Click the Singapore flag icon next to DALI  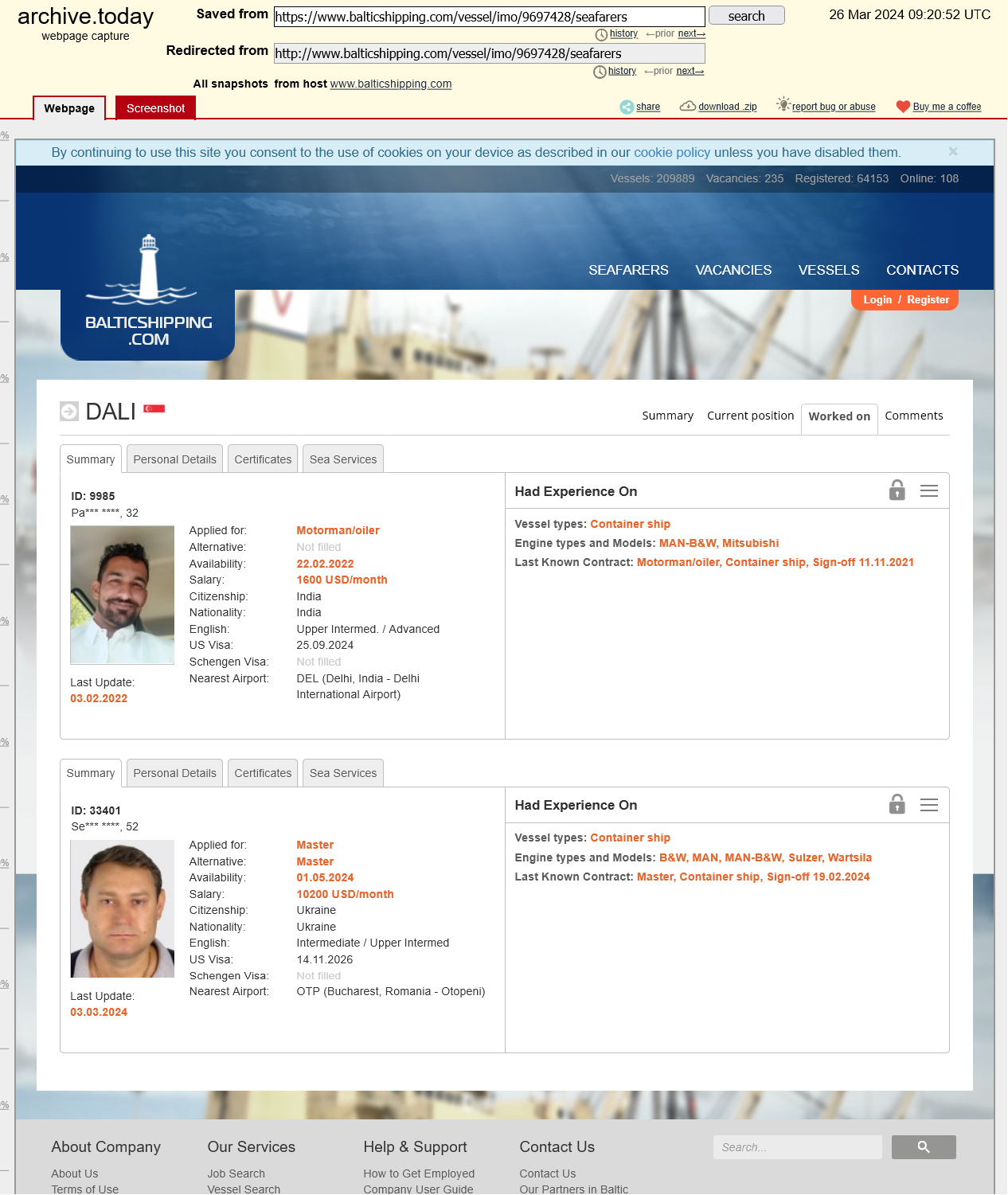click(x=154, y=408)
